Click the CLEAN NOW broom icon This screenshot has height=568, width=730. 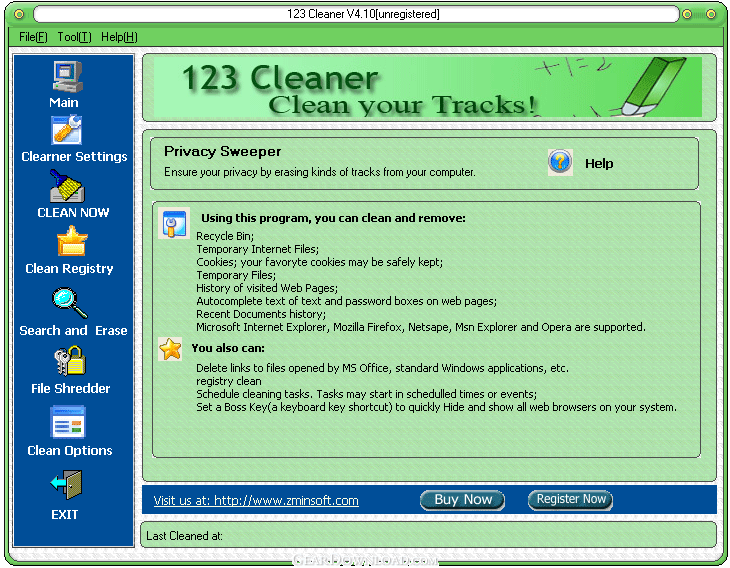[67, 185]
